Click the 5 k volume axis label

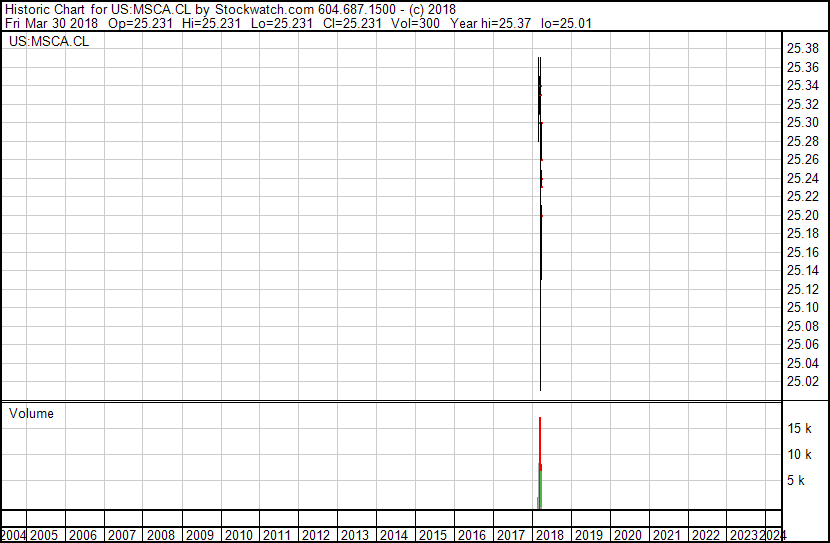click(796, 480)
